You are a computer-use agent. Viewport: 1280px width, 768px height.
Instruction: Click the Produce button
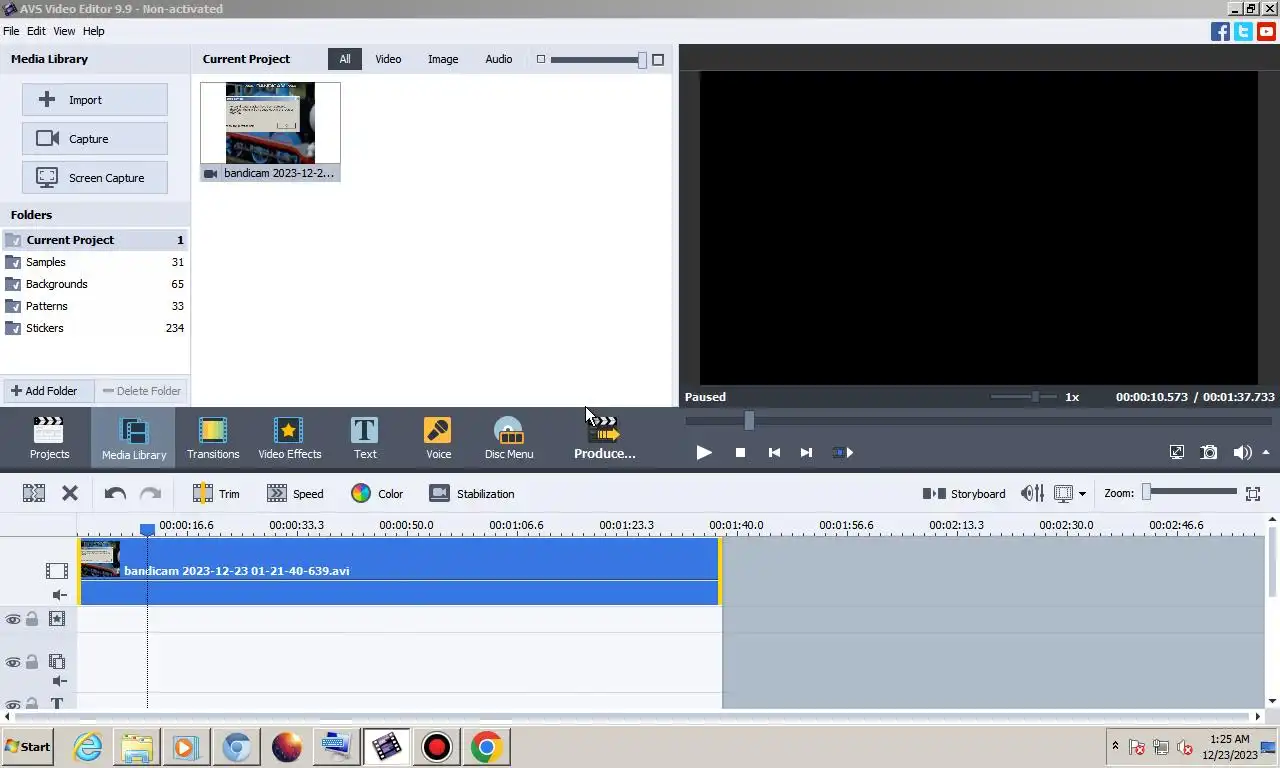click(x=604, y=438)
